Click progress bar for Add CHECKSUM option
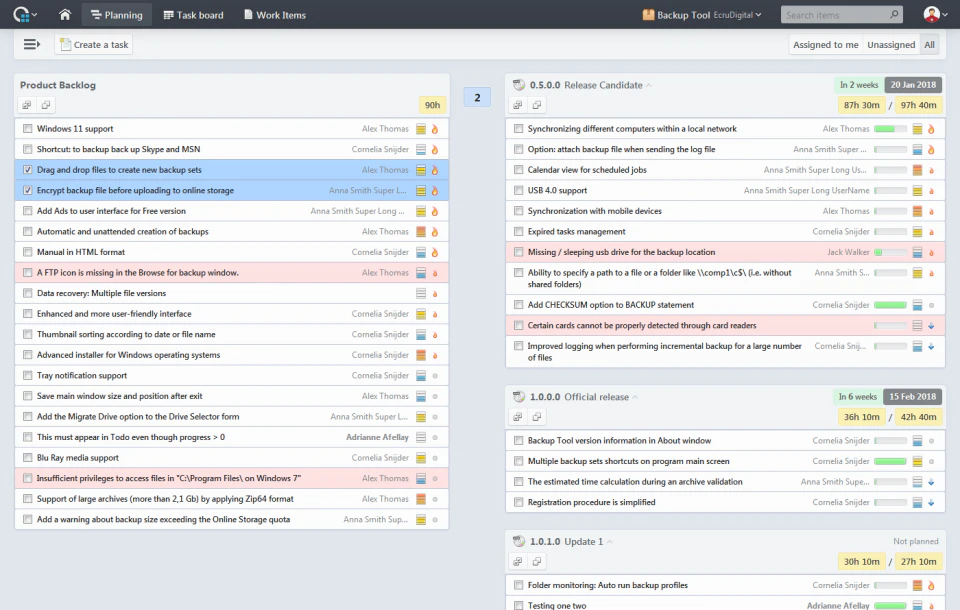This screenshot has height=610, width=960. (890, 305)
